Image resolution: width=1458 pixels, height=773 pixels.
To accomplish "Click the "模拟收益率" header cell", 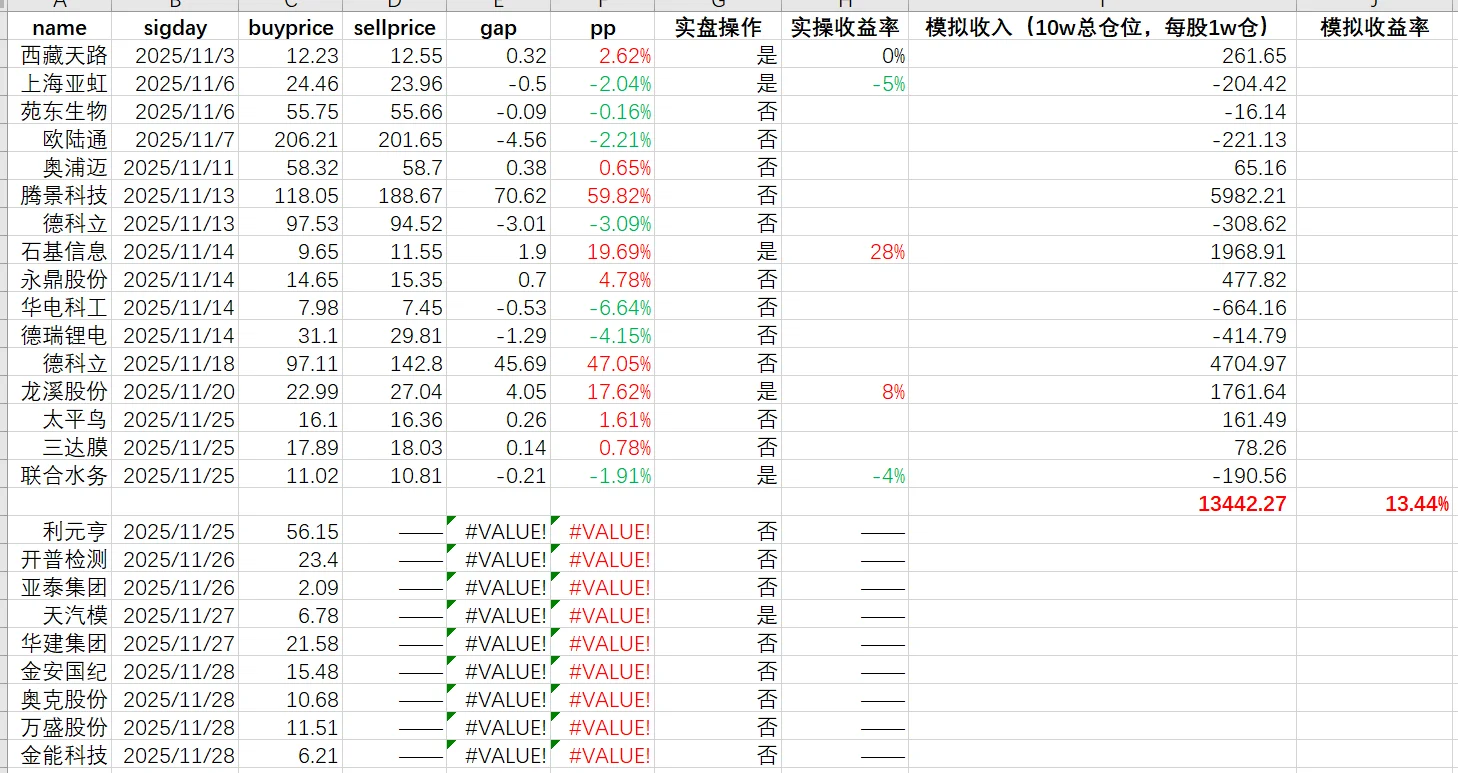I will click(1376, 27).
